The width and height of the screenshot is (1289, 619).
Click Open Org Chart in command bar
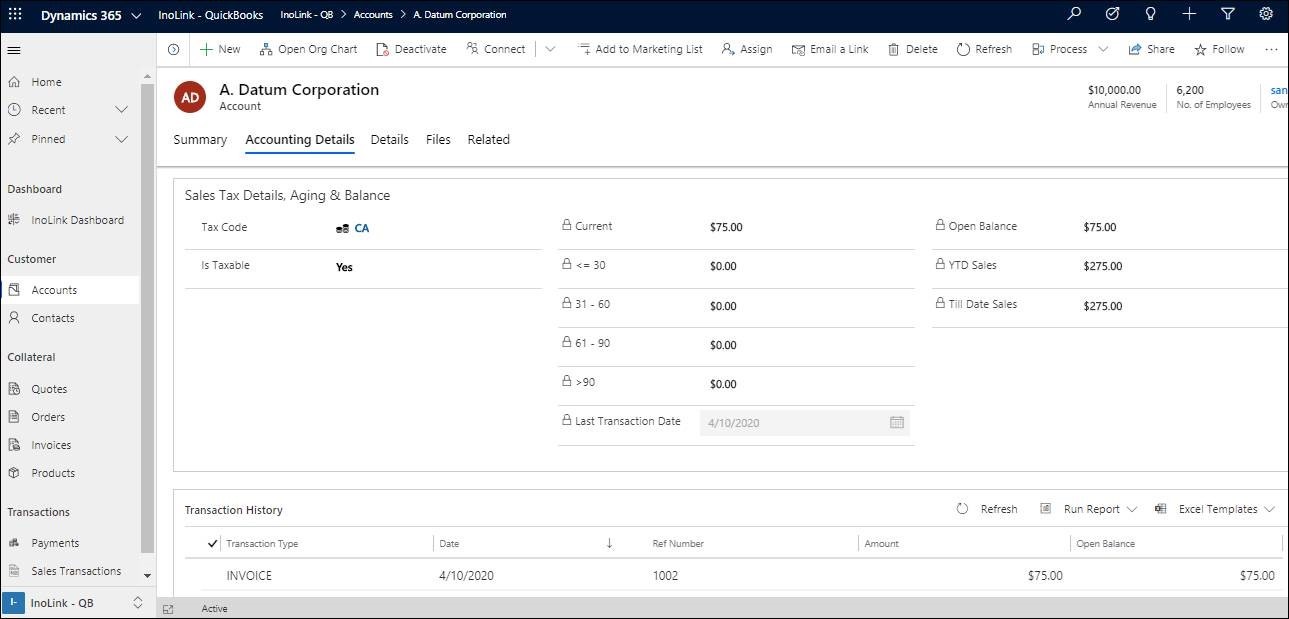pyautogui.click(x=308, y=49)
